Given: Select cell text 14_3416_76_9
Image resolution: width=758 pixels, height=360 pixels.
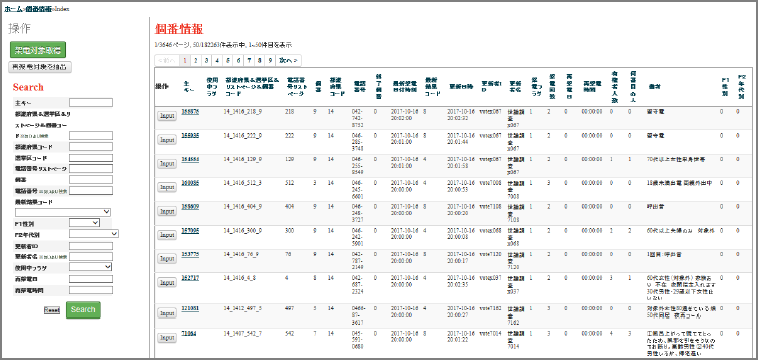Looking at the screenshot, I should pyautogui.click(x=242, y=254).
